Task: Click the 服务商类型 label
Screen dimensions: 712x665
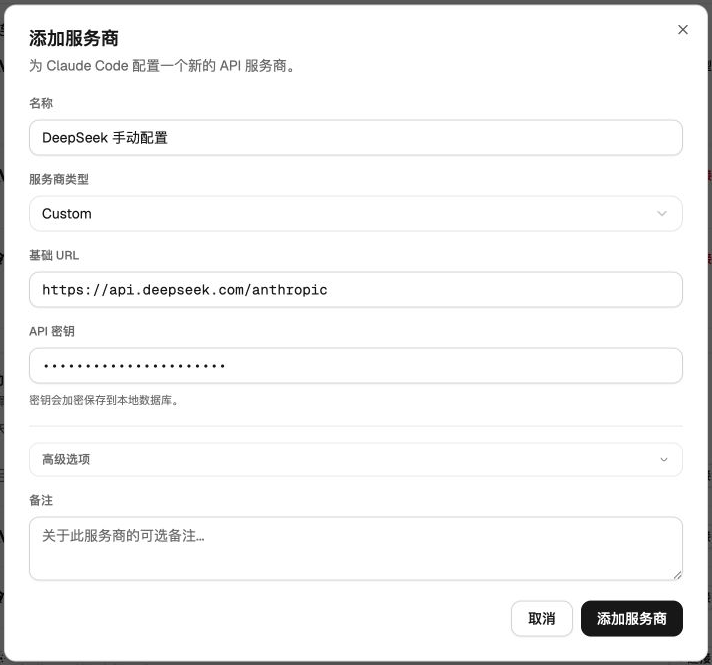Action: click(59, 179)
